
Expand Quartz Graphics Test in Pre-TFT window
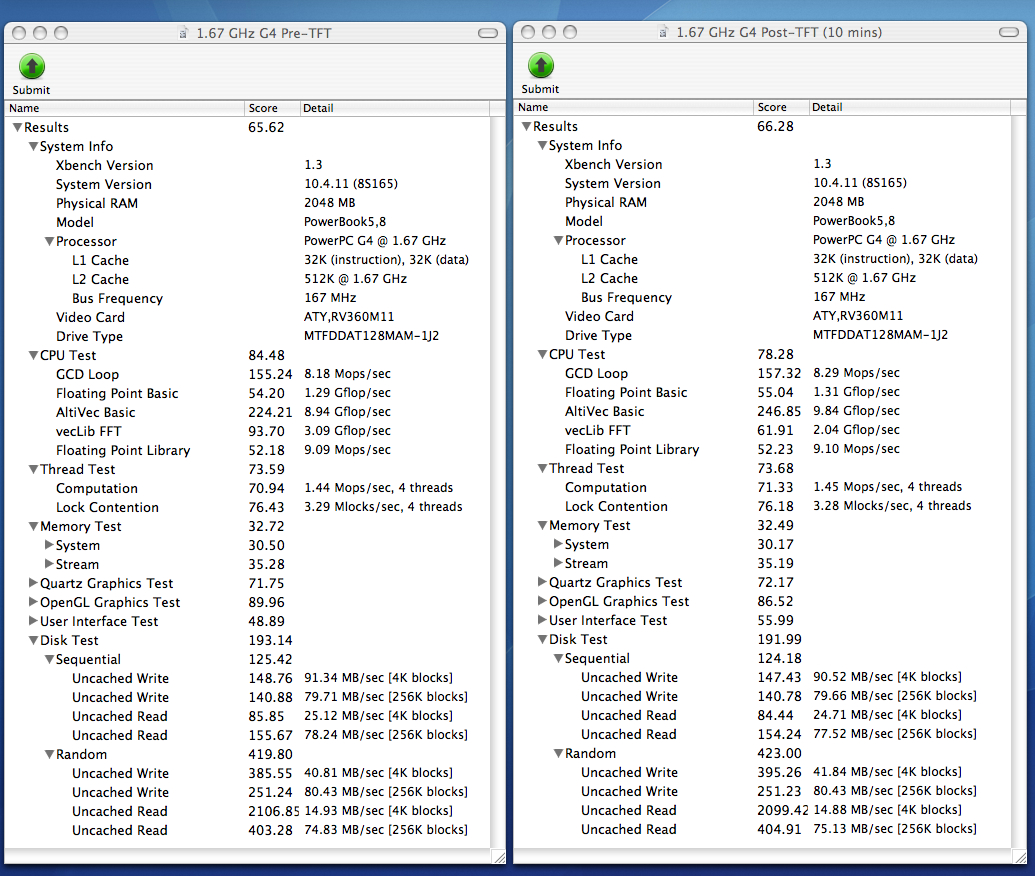33,583
